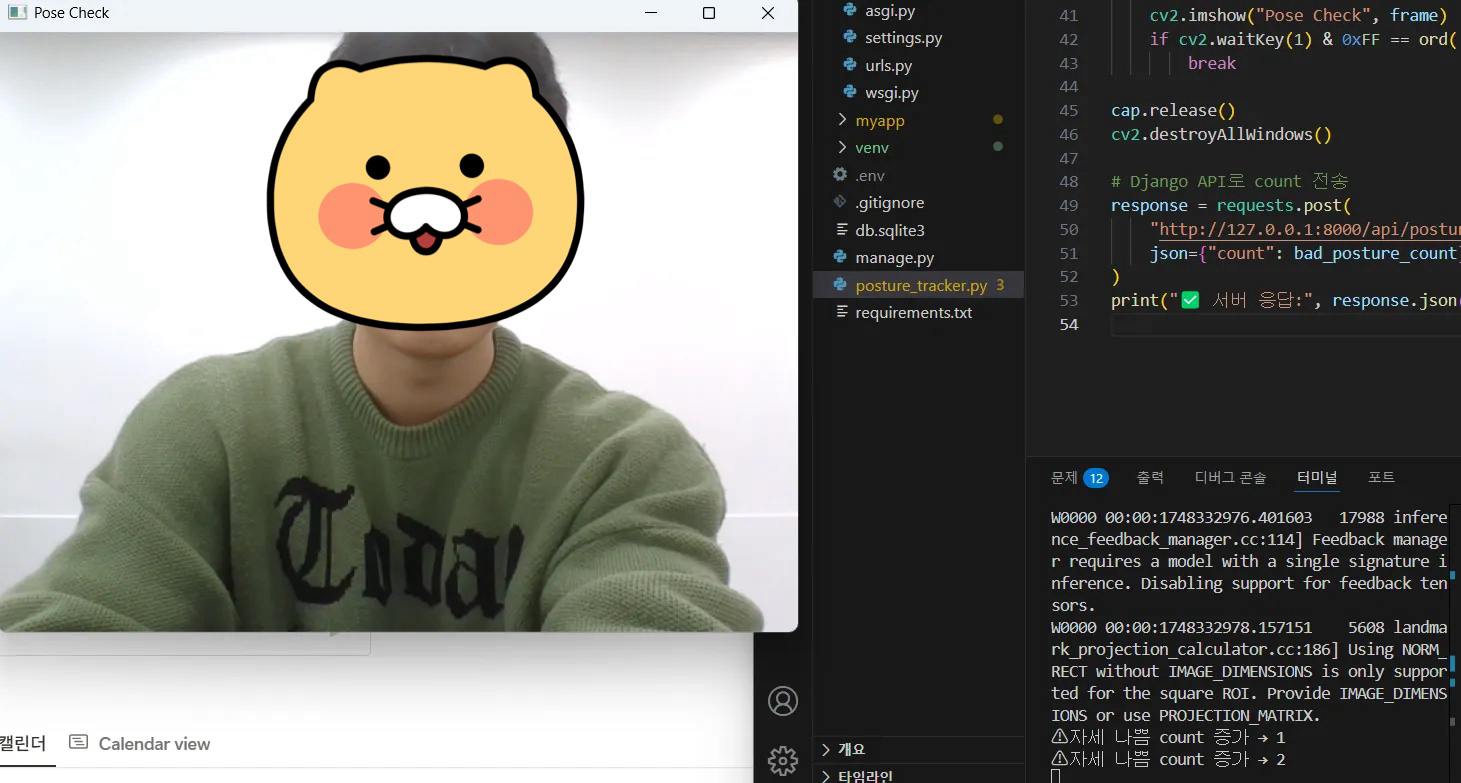The height and width of the screenshot is (783, 1461).
Task: Click the Python icon beside settings.py
Action: point(850,38)
